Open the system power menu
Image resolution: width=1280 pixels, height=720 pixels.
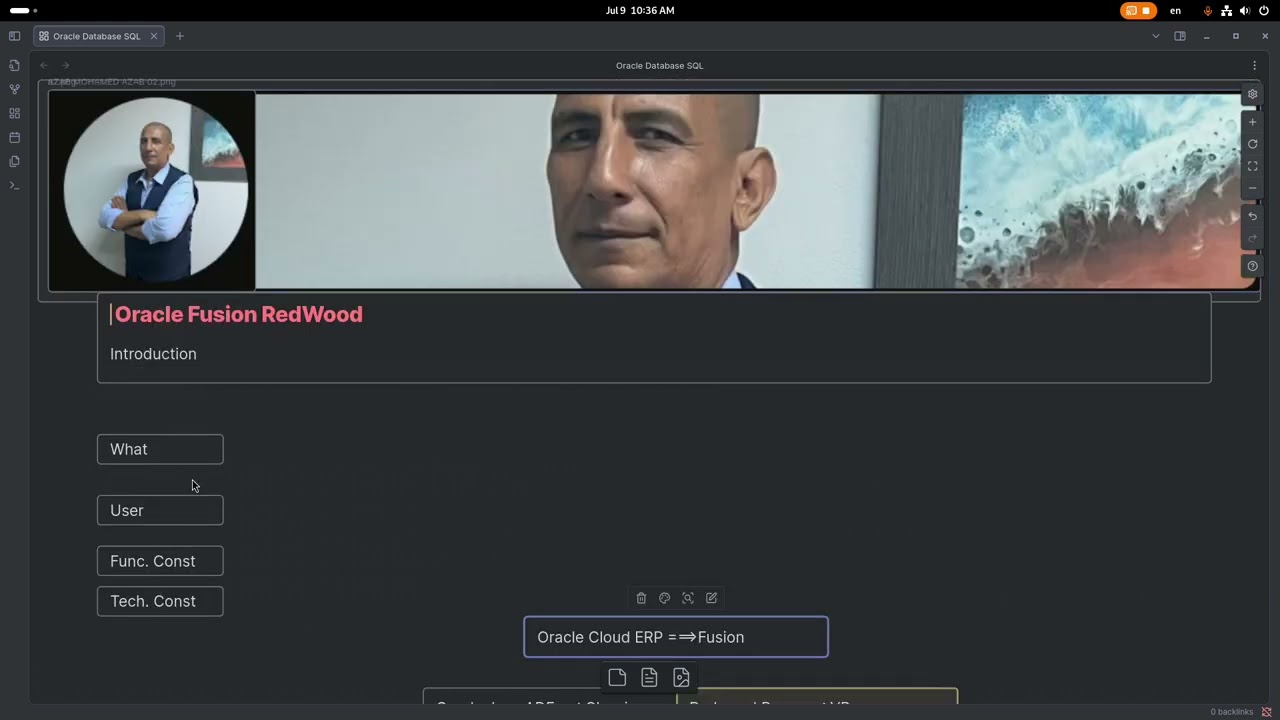coord(1264,10)
